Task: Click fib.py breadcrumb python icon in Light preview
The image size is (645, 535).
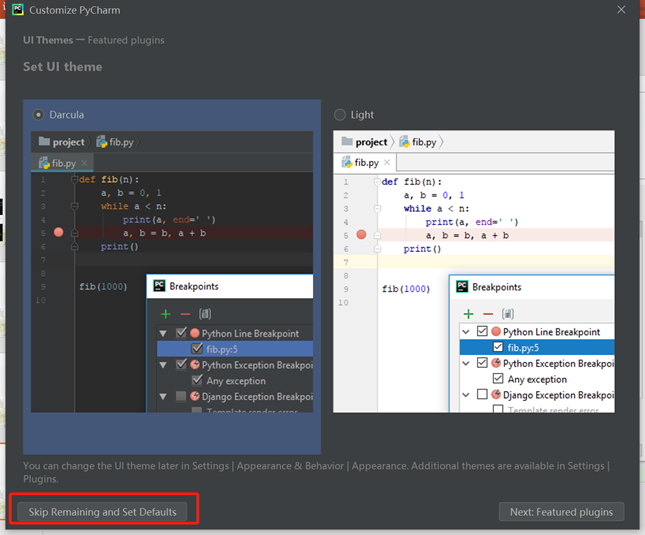Action: (x=404, y=142)
